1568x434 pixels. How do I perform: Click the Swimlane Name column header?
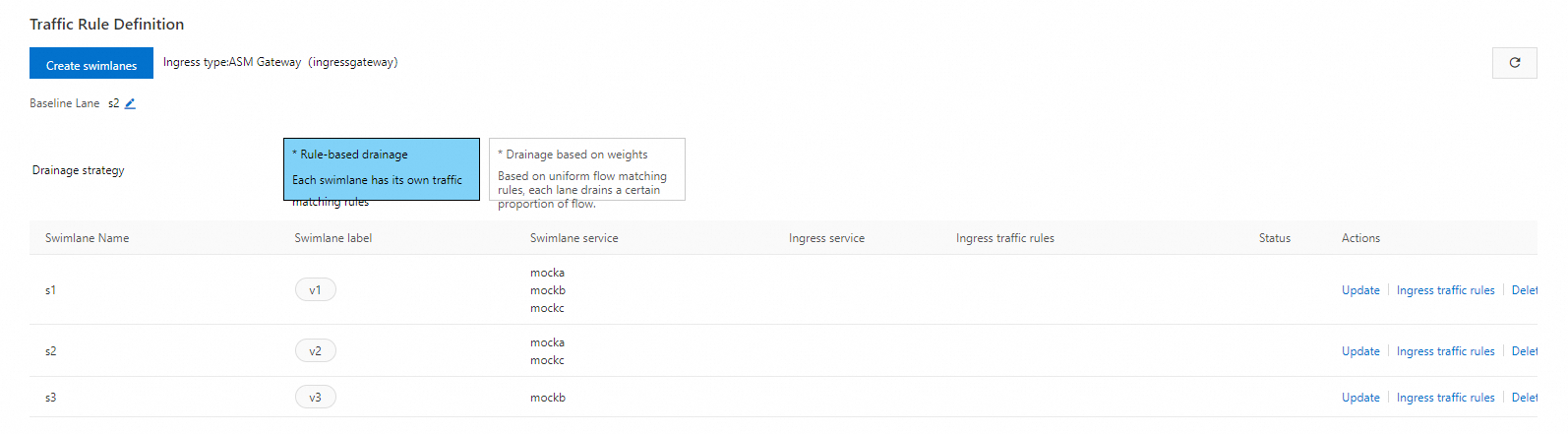tap(87, 238)
